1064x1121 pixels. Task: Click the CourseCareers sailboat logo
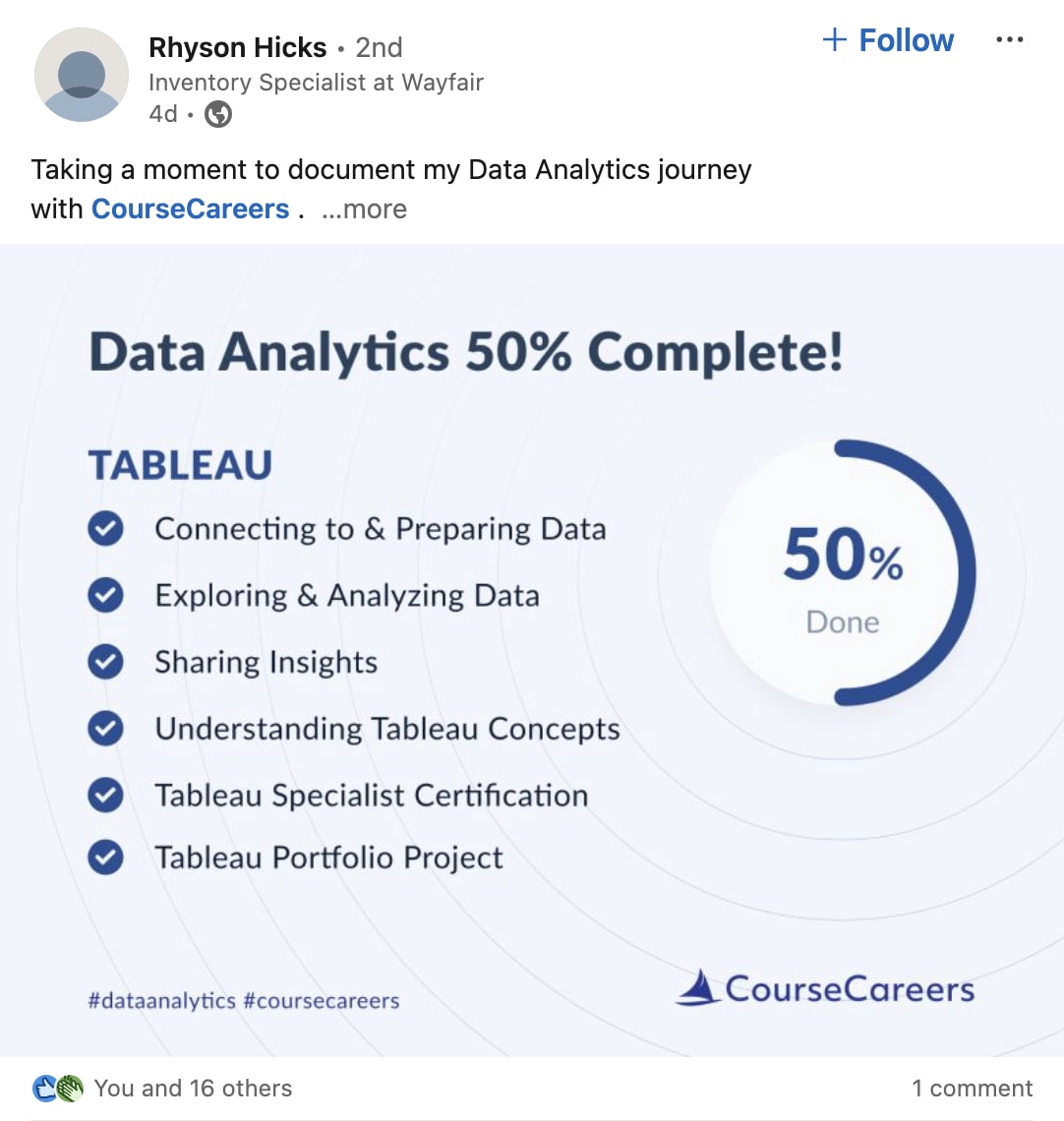click(698, 988)
